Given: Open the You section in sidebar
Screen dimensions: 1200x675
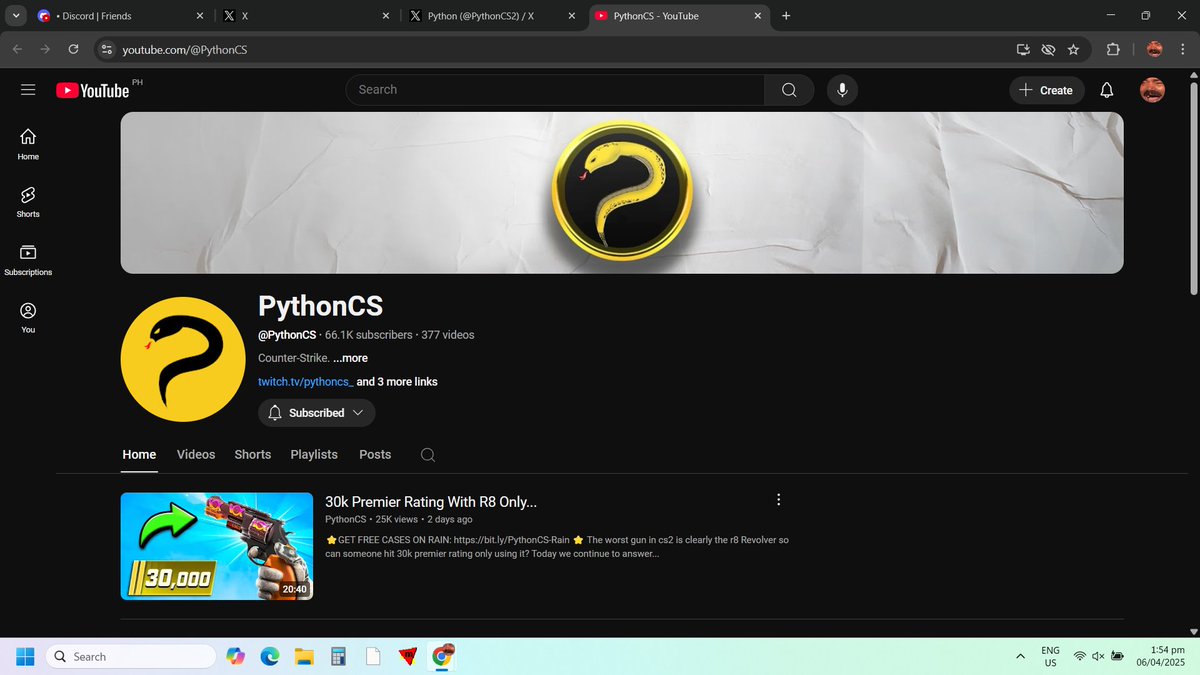Looking at the screenshot, I should pyautogui.click(x=28, y=318).
